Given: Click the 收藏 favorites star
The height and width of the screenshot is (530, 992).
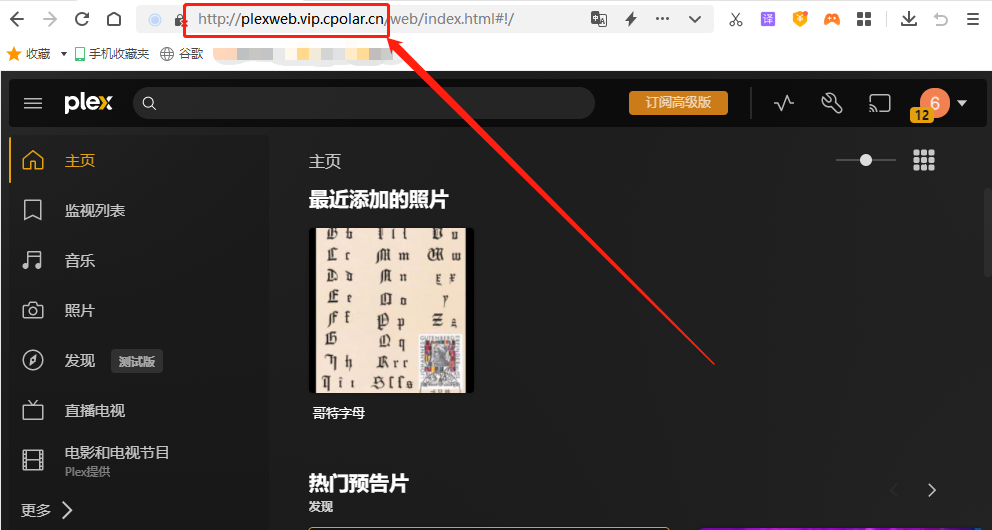Looking at the screenshot, I should [x=14, y=54].
